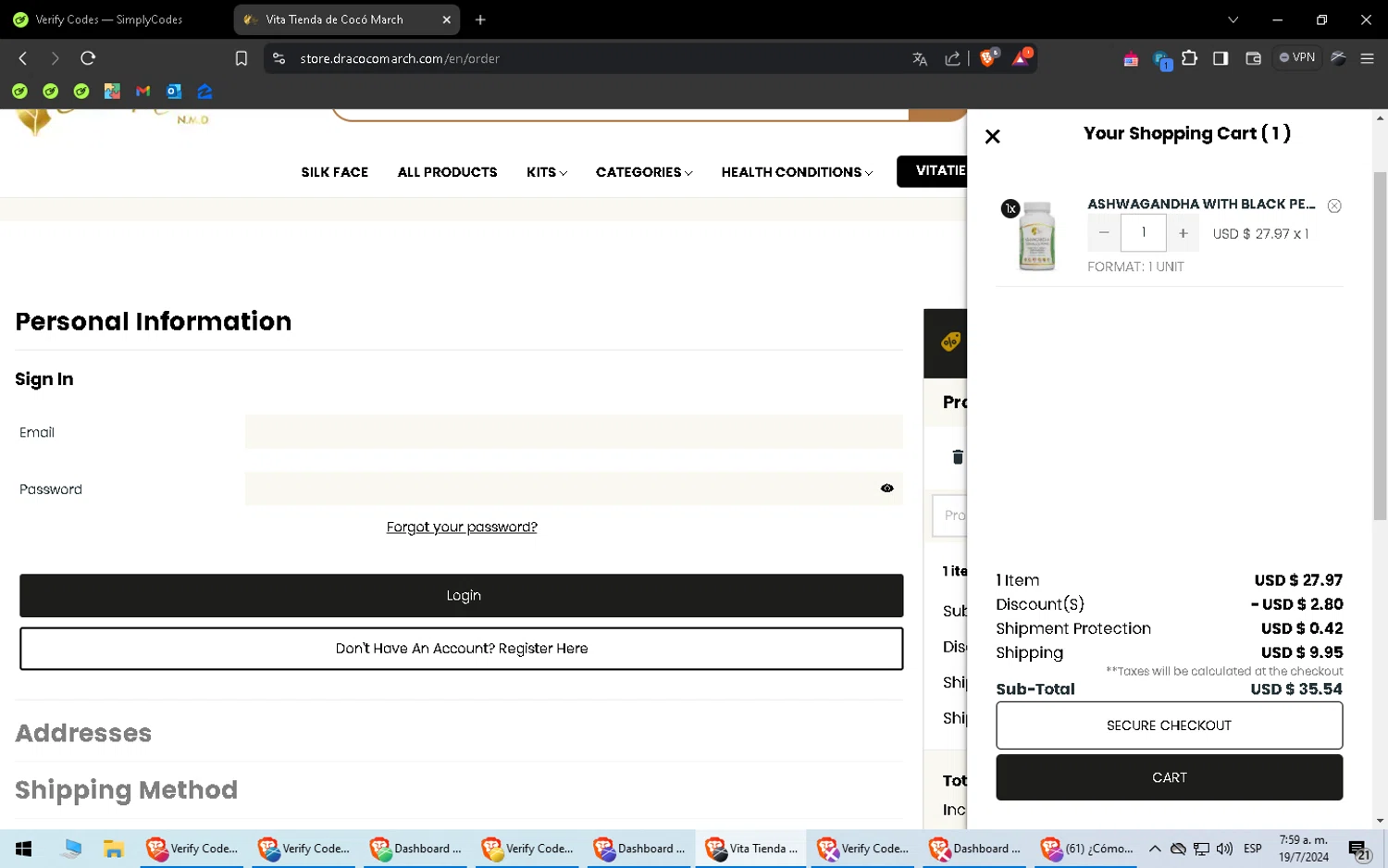Click the share page icon
This screenshot has width=1388, height=868.
tap(952, 58)
